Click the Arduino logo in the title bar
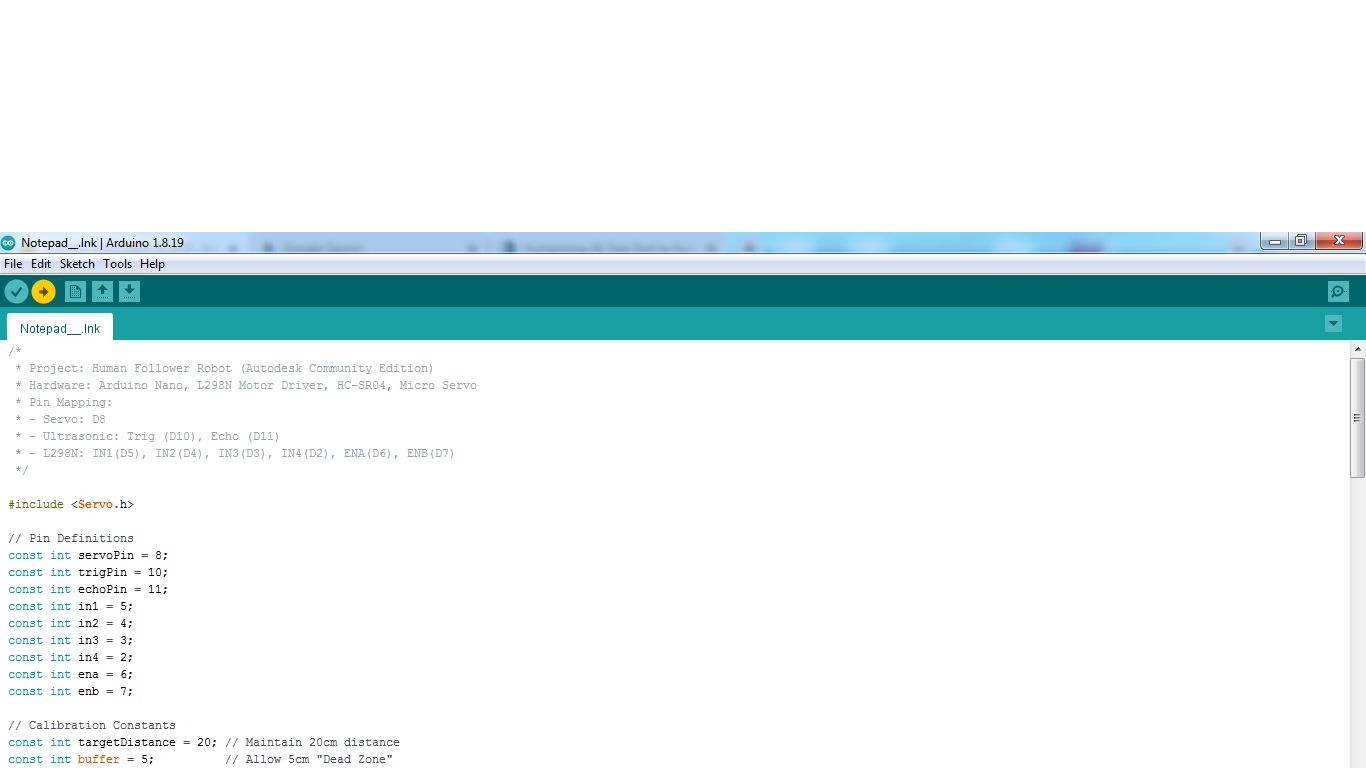 click(x=8, y=242)
